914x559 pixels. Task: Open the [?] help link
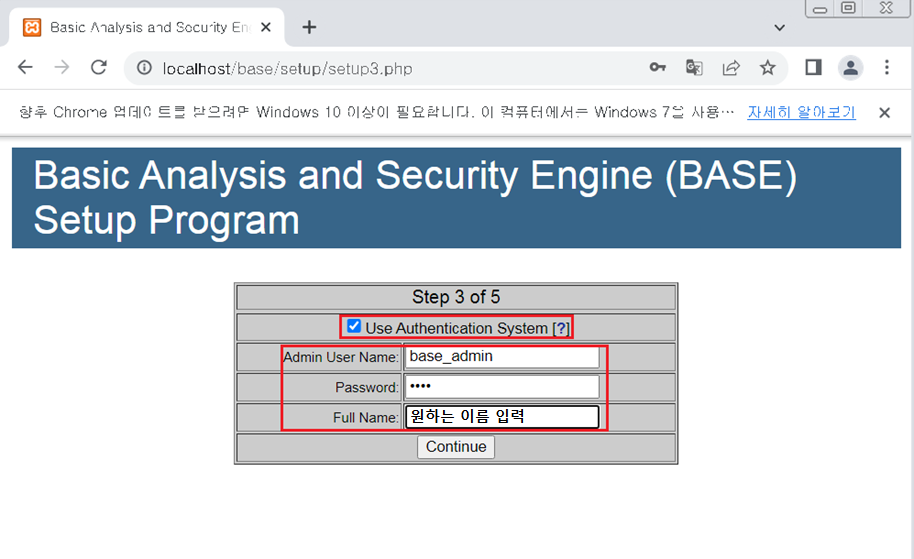561,328
